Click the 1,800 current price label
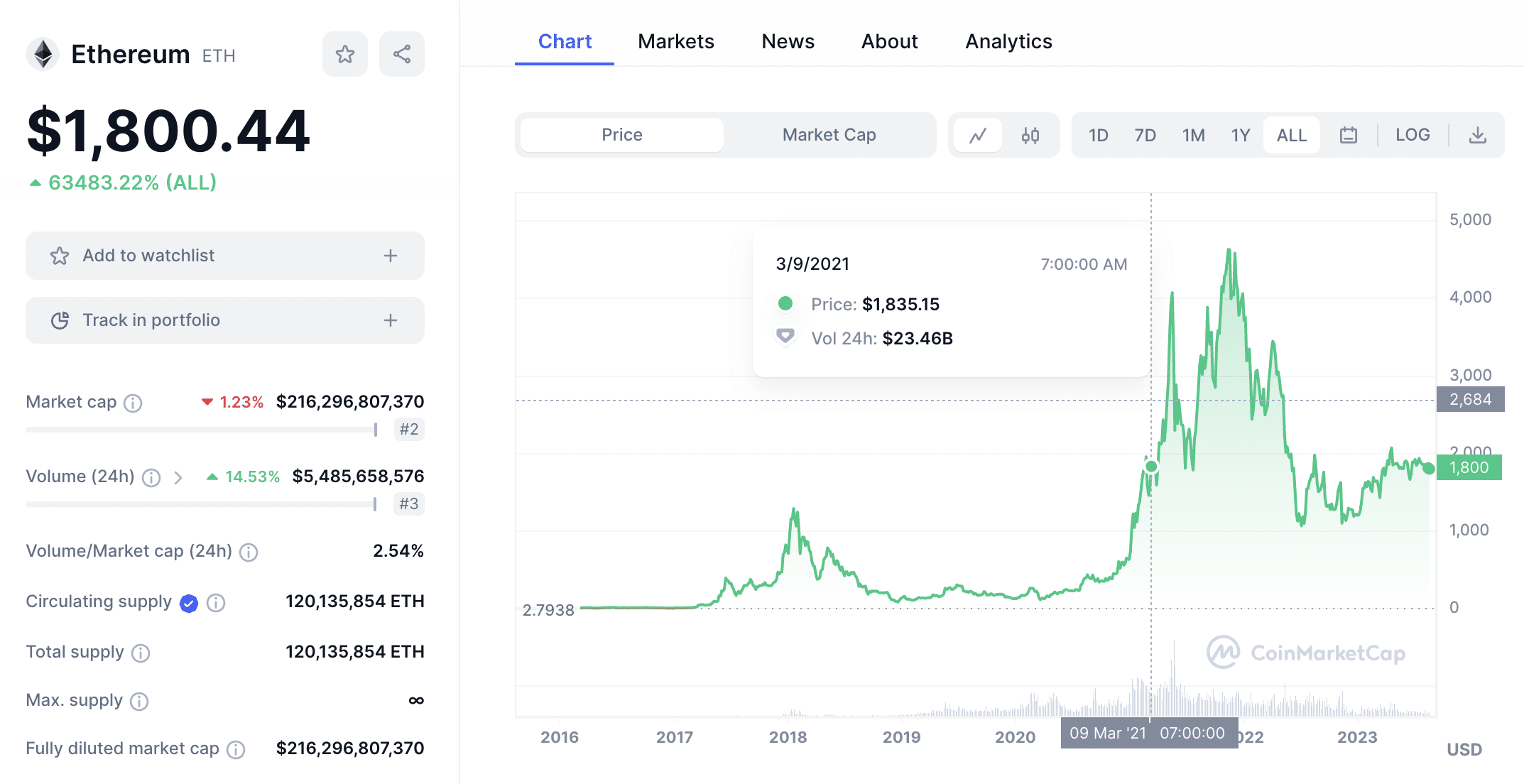1524x784 pixels. (x=1469, y=467)
